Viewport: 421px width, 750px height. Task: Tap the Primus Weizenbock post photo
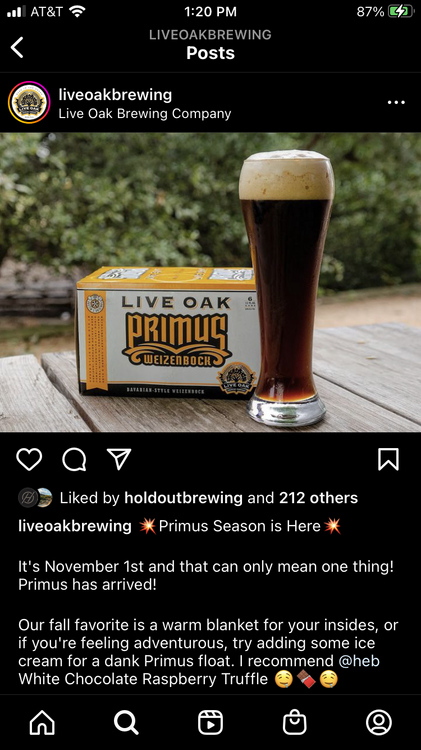210,282
